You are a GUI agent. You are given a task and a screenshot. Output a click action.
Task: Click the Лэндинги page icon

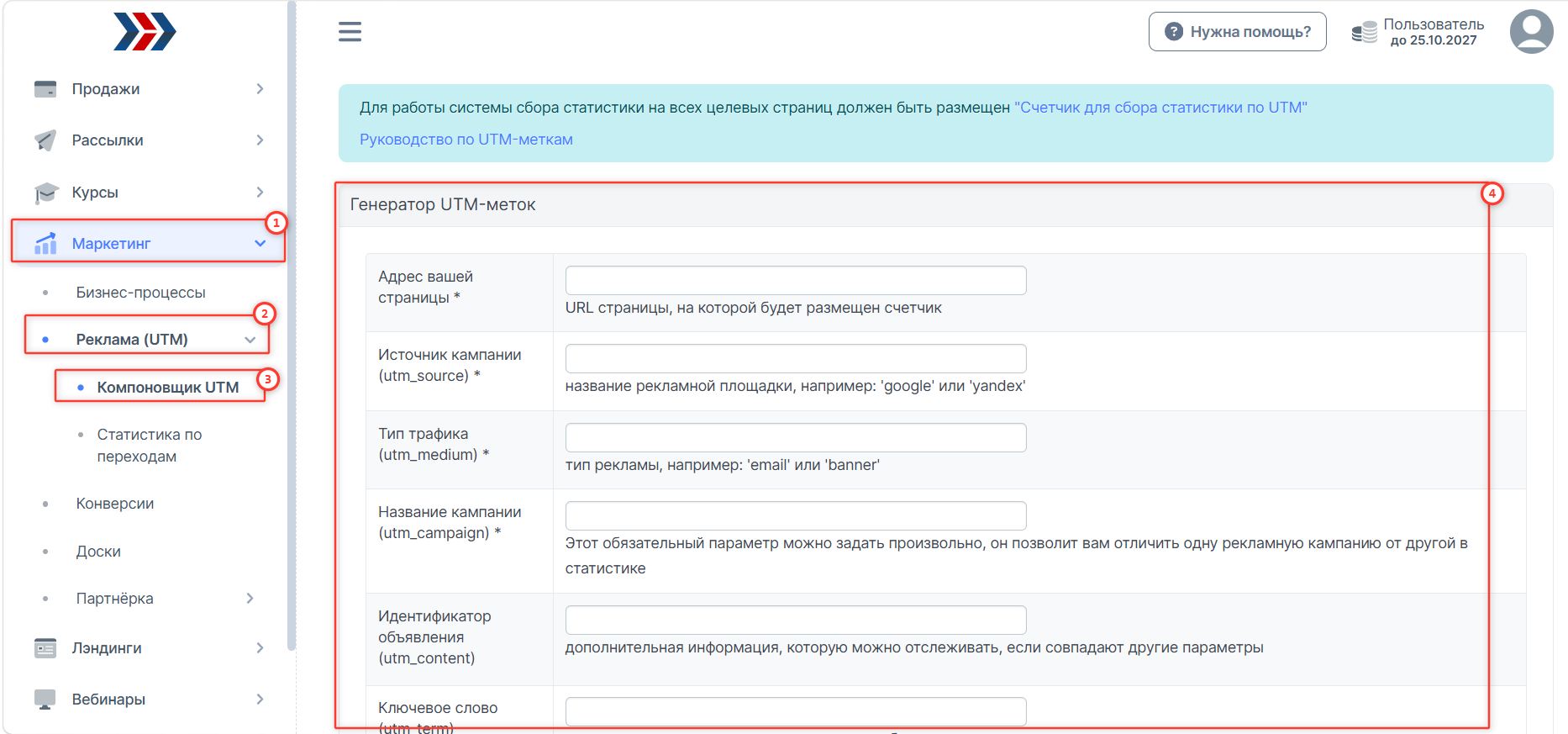(x=45, y=648)
